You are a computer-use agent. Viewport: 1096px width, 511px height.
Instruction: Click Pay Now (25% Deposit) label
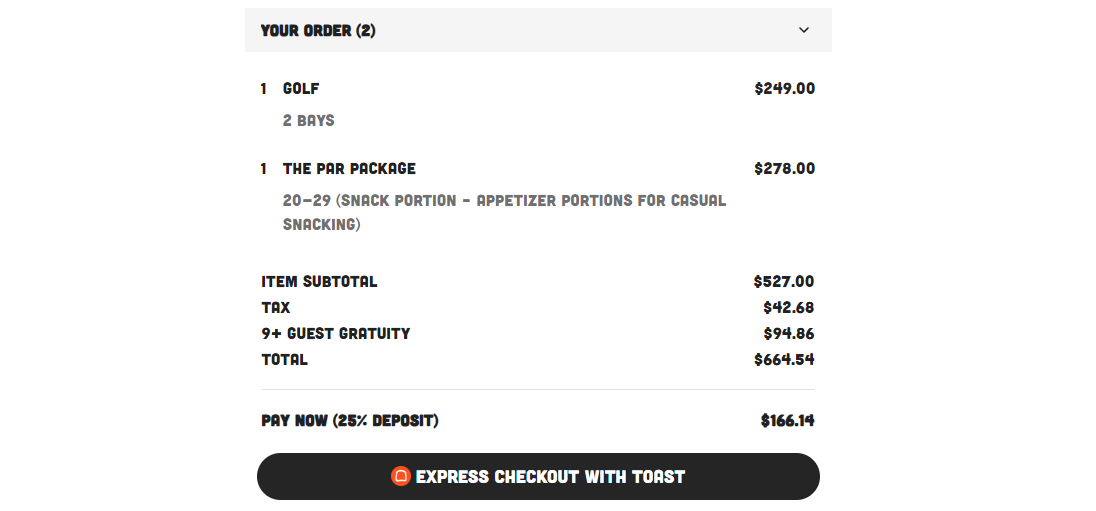point(349,420)
